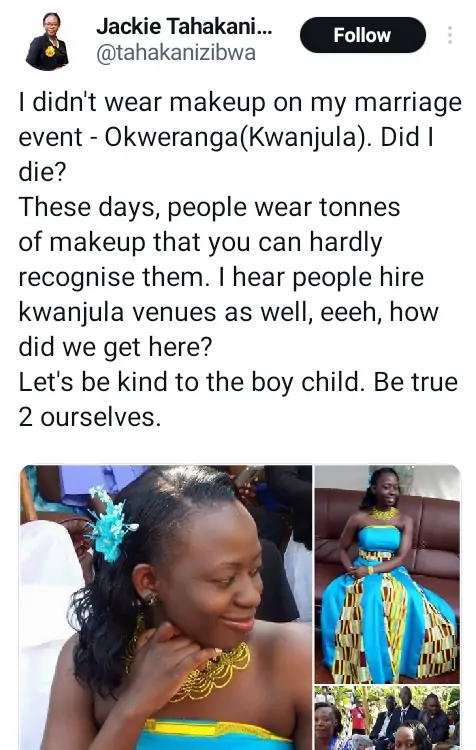Open the photo of blue dress on sofa
The image size is (476, 750).
tap(387, 574)
